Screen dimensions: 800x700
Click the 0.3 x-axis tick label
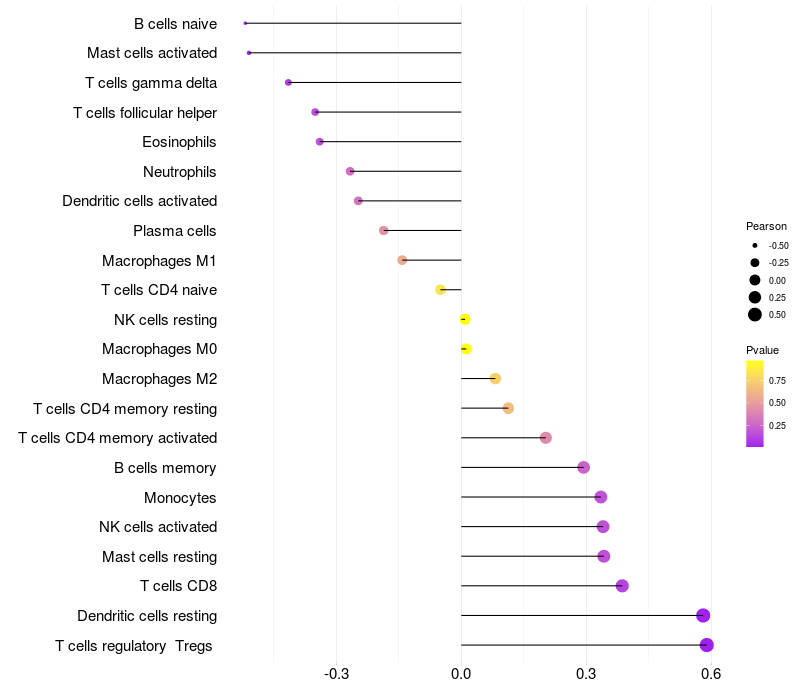tap(586, 674)
